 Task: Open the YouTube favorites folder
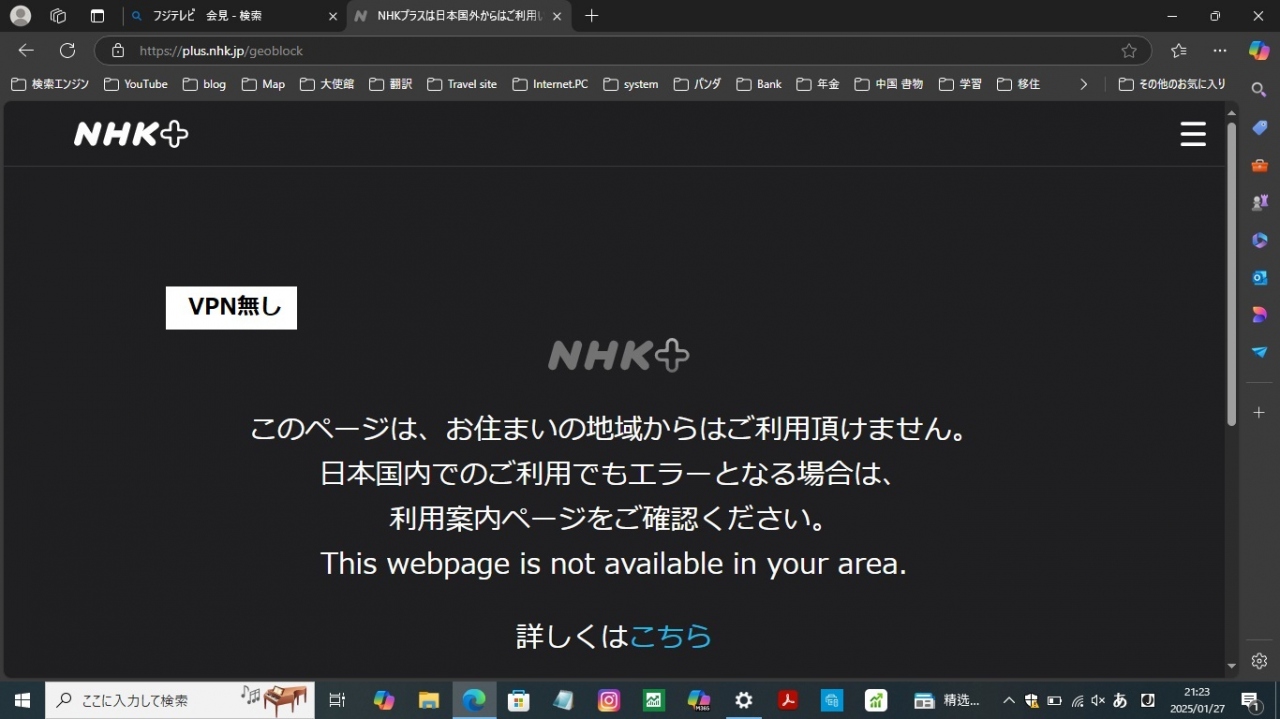(x=136, y=84)
